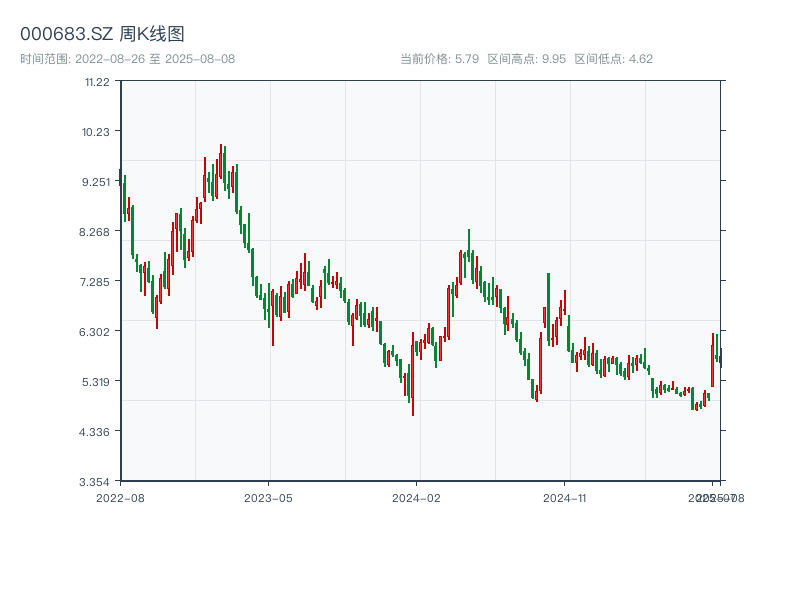Click the lowest candlestick near 2024-02

click(x=413, y=385)
